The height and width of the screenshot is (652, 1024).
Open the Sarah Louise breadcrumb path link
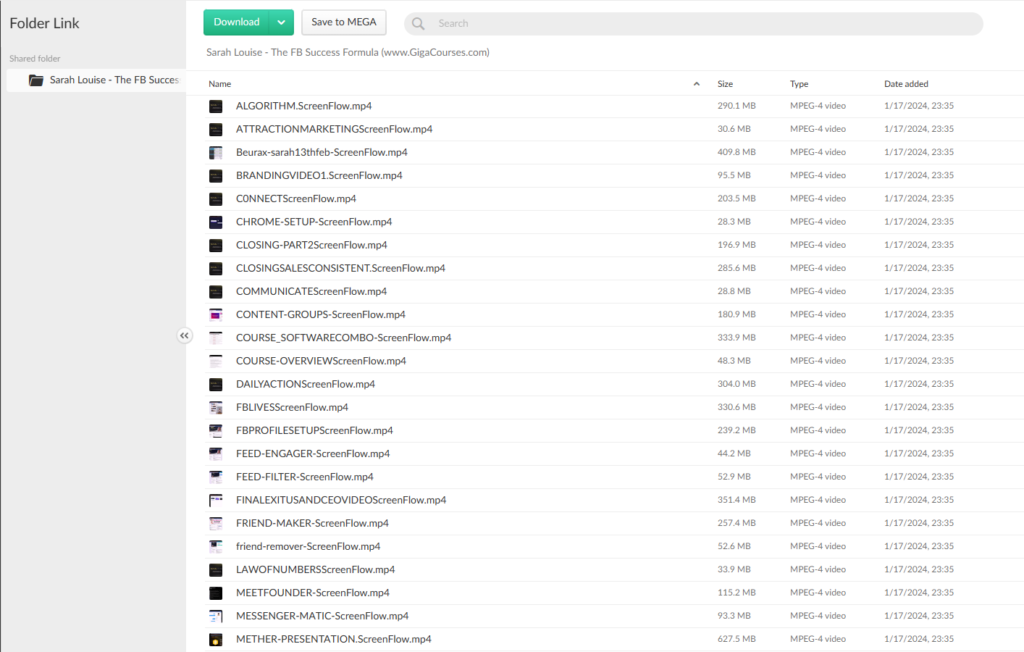click(347, 52)
